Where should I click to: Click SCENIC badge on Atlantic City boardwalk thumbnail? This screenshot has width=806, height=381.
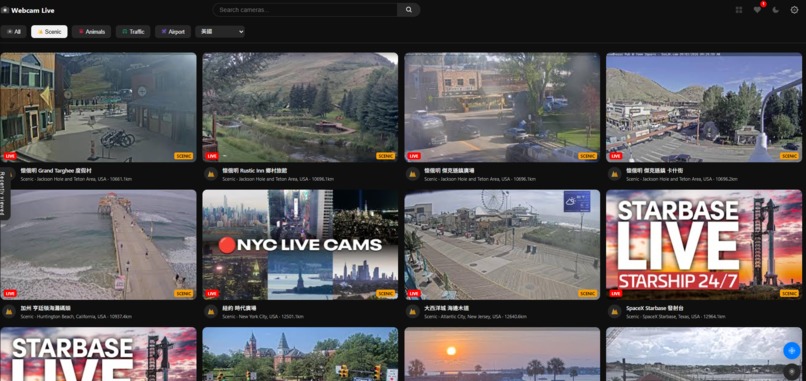point(588,294)
